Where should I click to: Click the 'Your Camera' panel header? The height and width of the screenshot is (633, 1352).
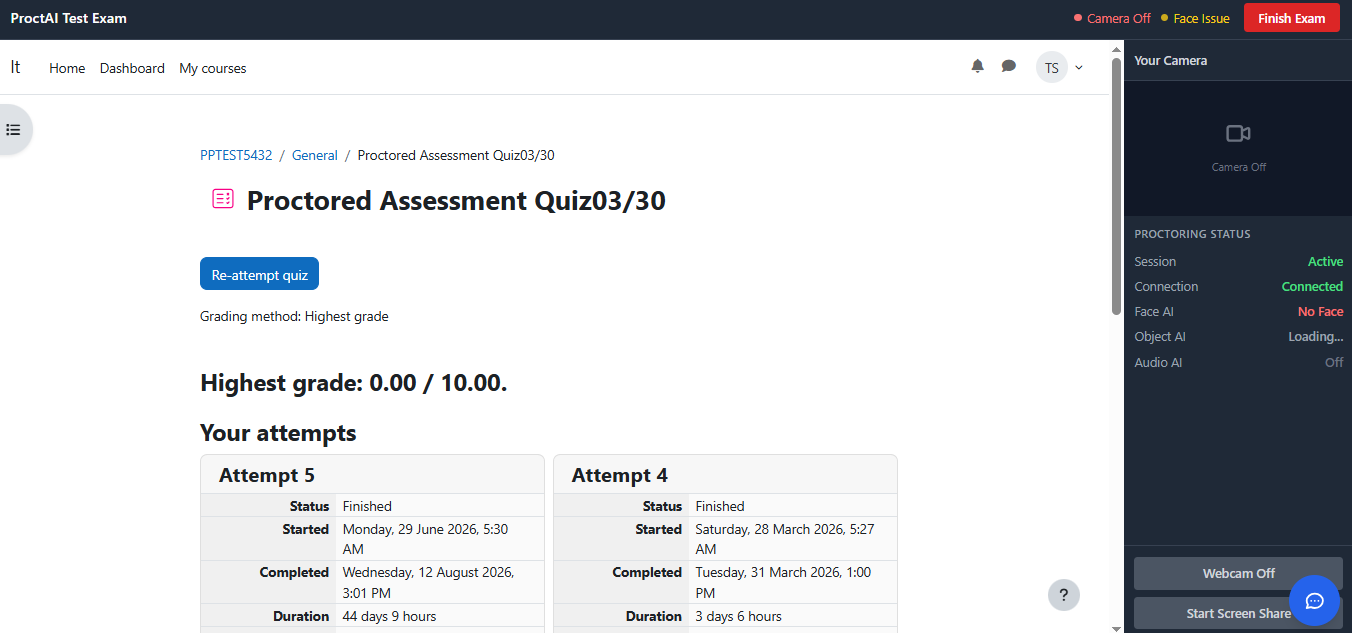1170,60
